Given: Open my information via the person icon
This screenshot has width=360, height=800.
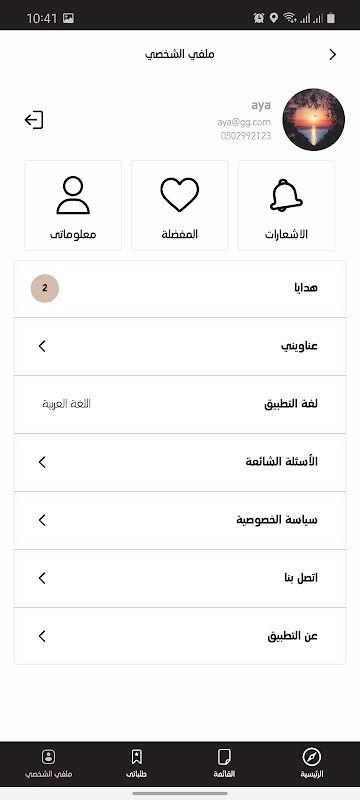Looking at the screenshot, I should coord(73,195).
